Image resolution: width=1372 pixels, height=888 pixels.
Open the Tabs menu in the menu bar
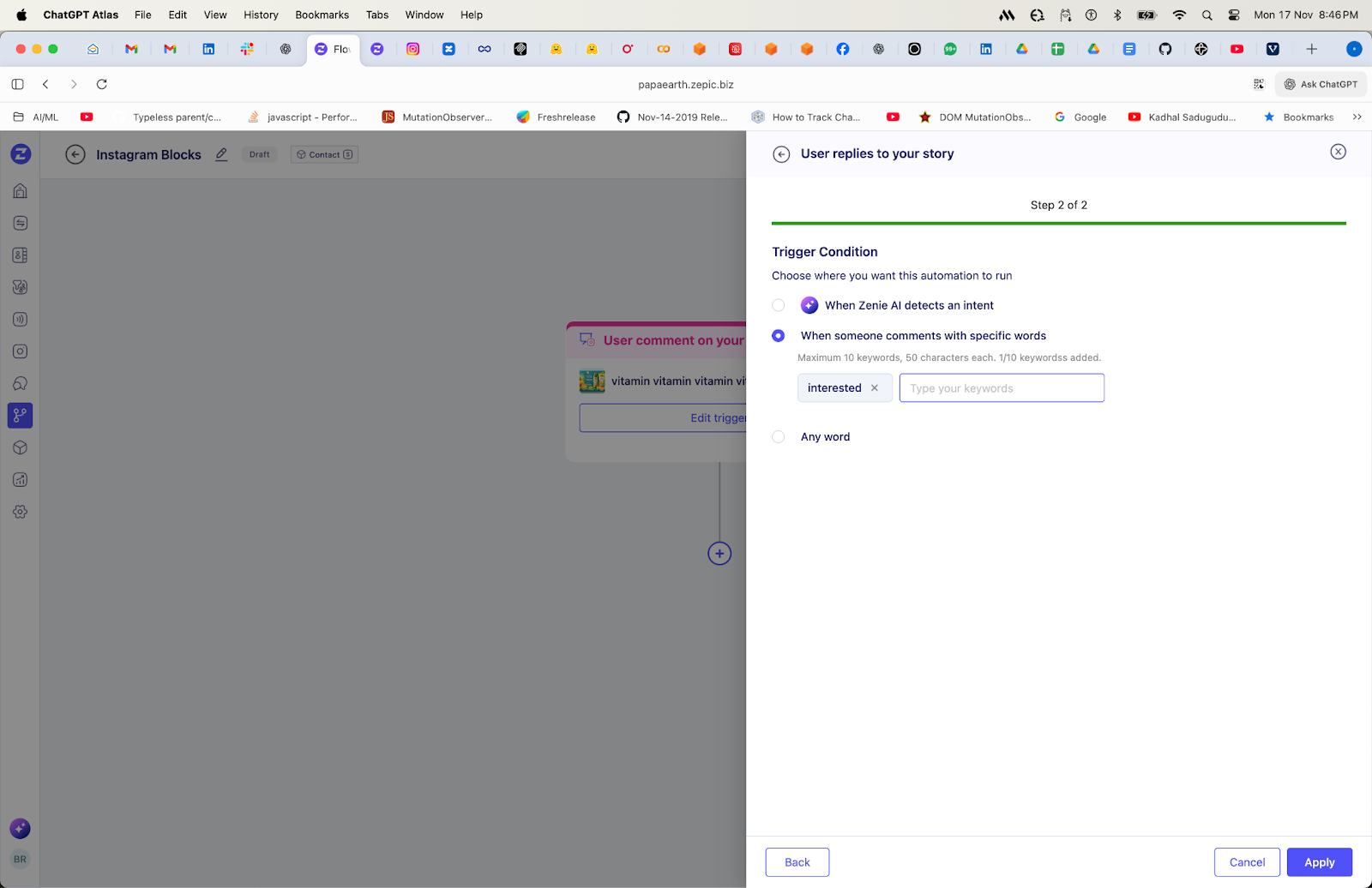point(377,15)
